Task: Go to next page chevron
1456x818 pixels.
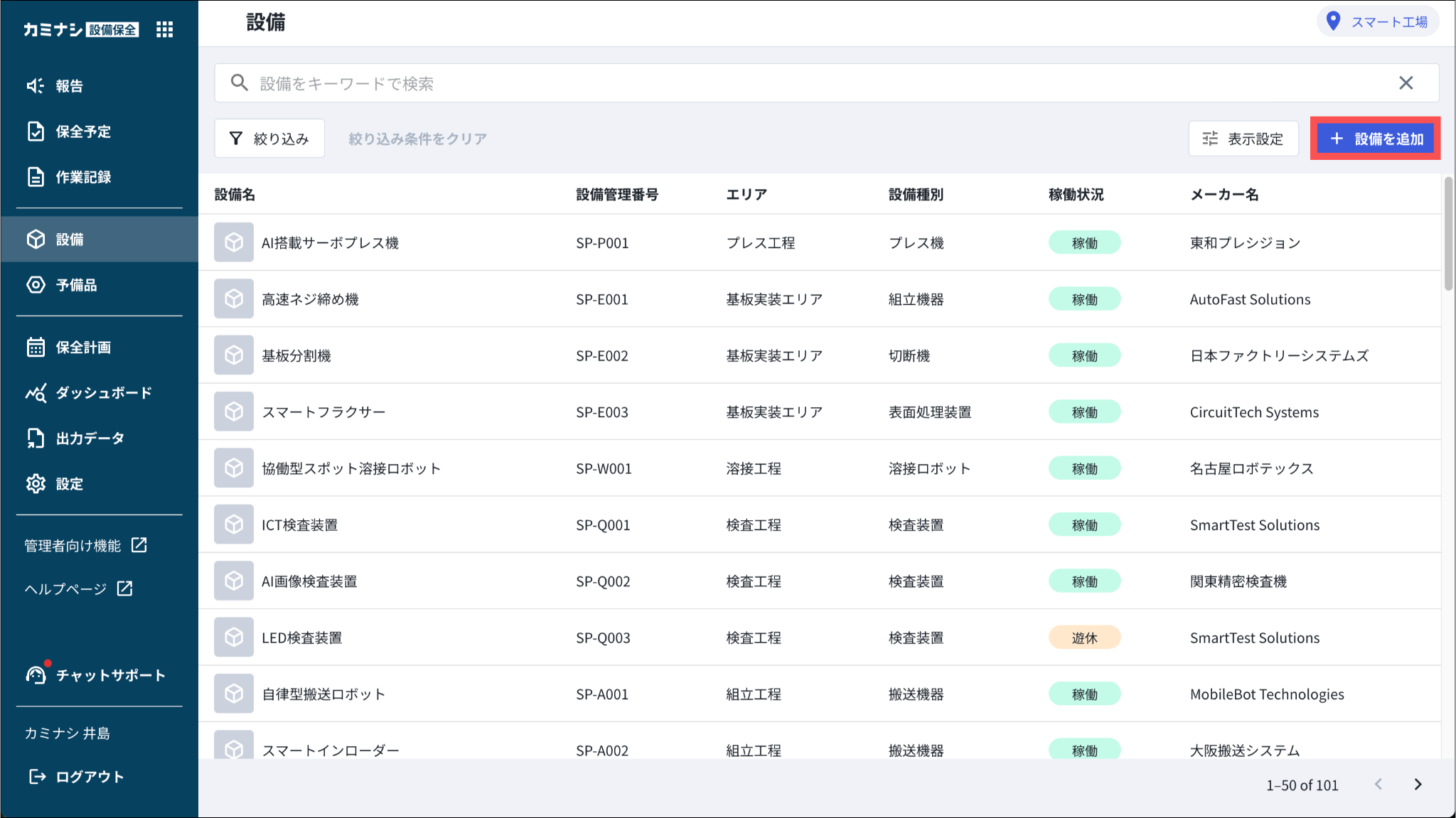Action: (x=1418, y=785)
